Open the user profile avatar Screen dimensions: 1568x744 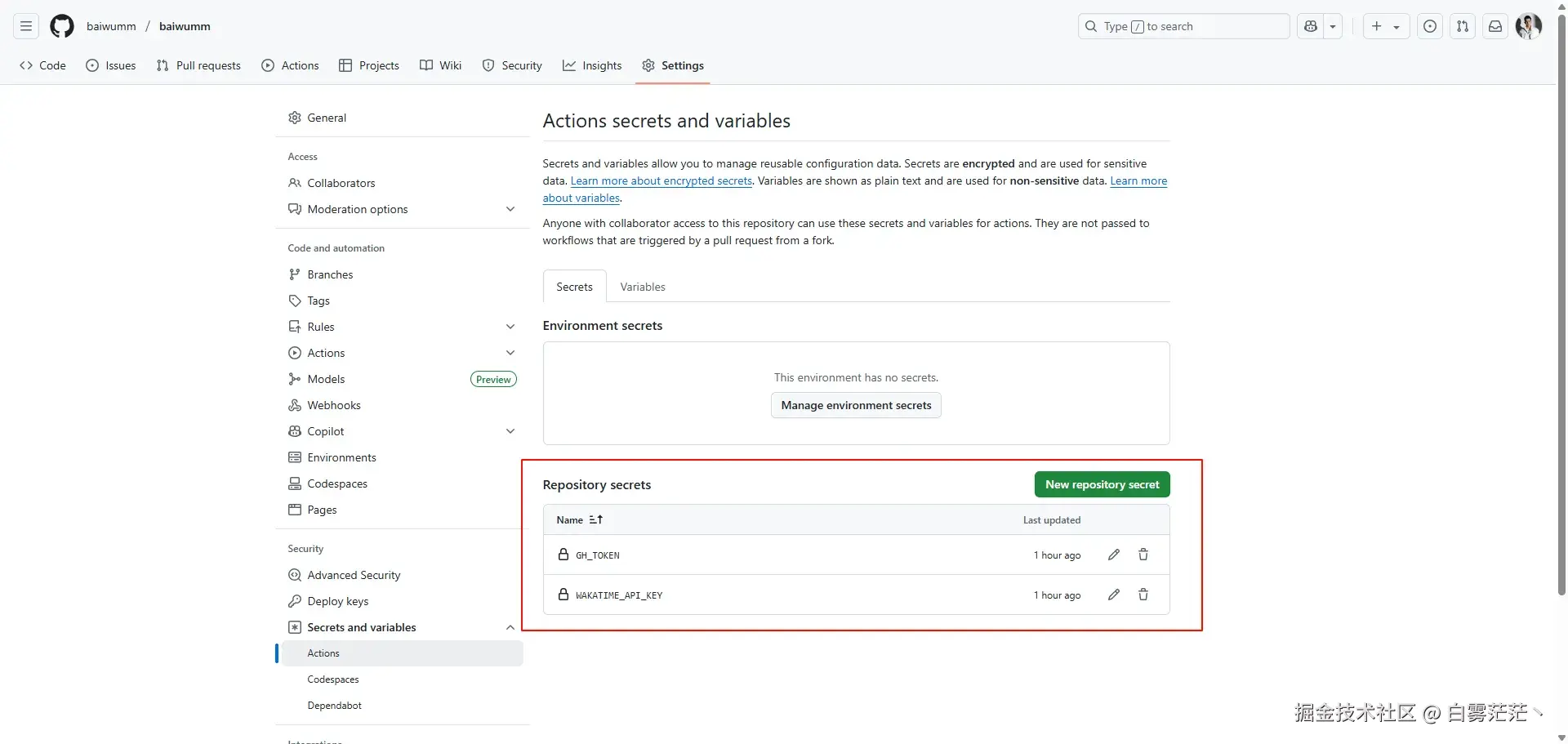[x=1528, y=26]
